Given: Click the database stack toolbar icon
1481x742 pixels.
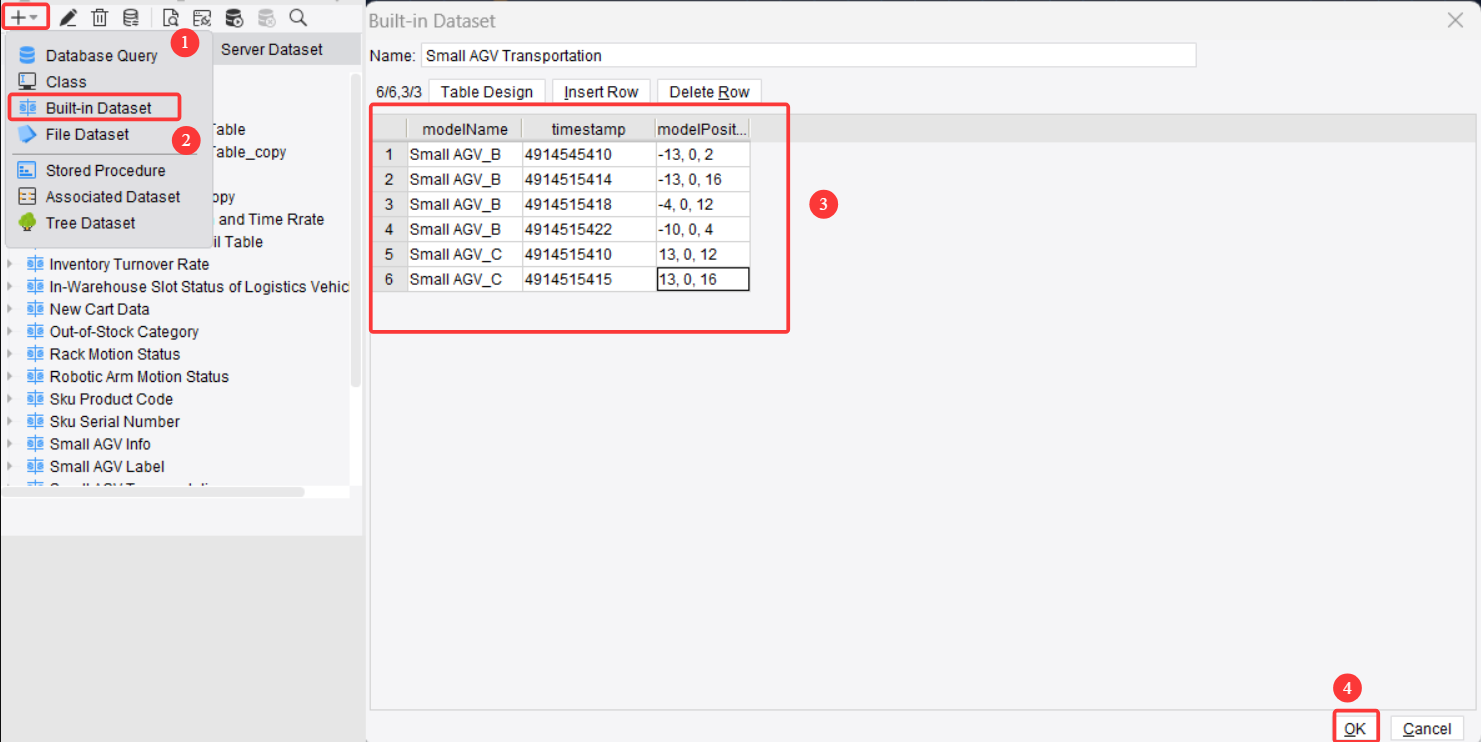Looking at the screenshot, I should [131, 18].
